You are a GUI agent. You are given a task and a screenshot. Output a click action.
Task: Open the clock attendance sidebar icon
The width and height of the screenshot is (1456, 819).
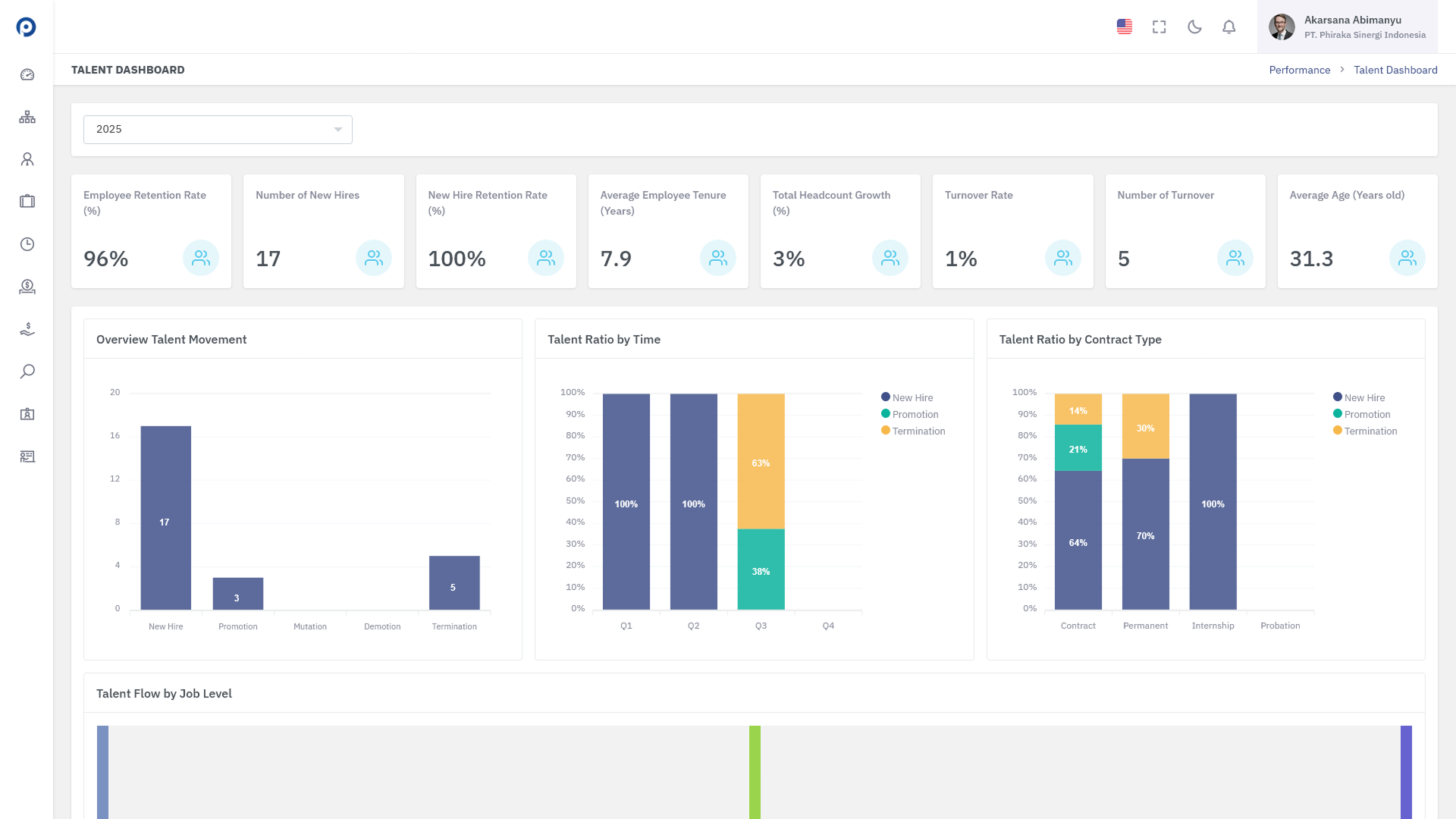pyautogui.click(x=27, y=244)
